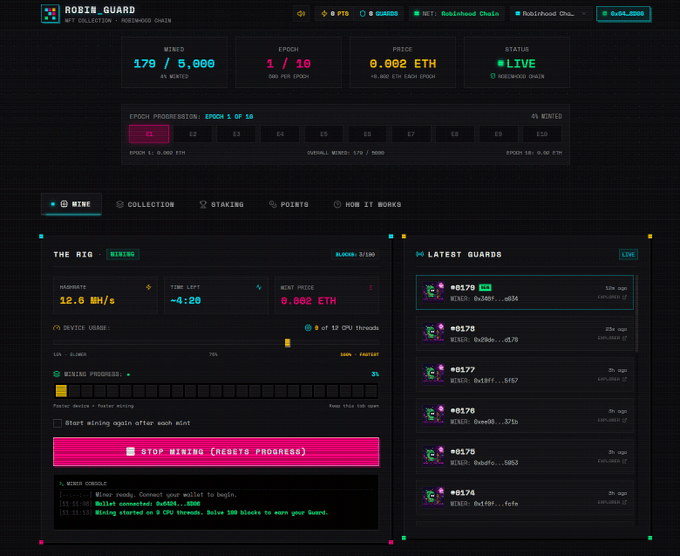Click the POINTS tab coins icon
This screenshot has height=556, width=680.
click(273, 204)
